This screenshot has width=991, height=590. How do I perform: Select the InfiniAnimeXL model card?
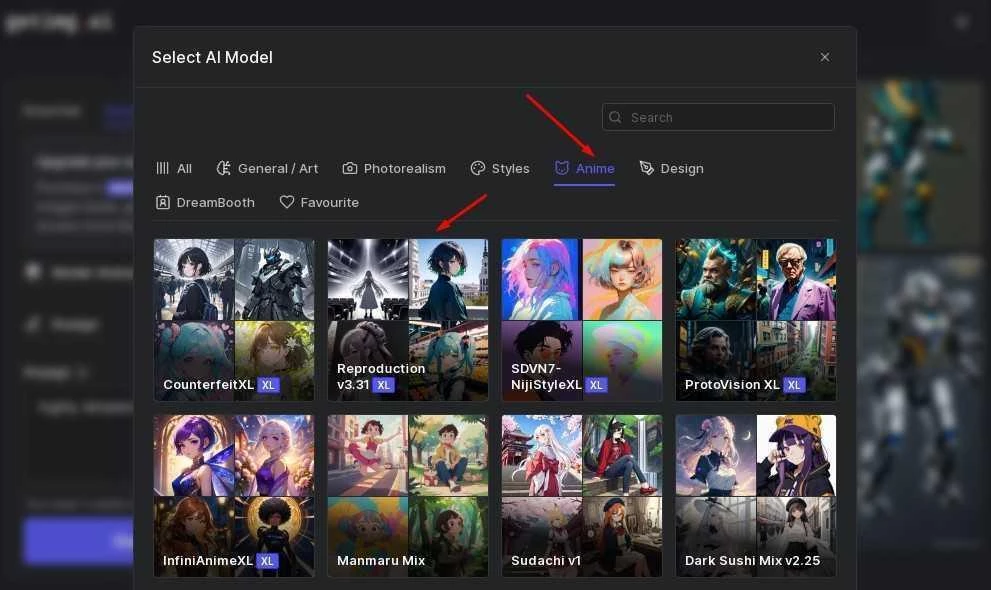234,496
